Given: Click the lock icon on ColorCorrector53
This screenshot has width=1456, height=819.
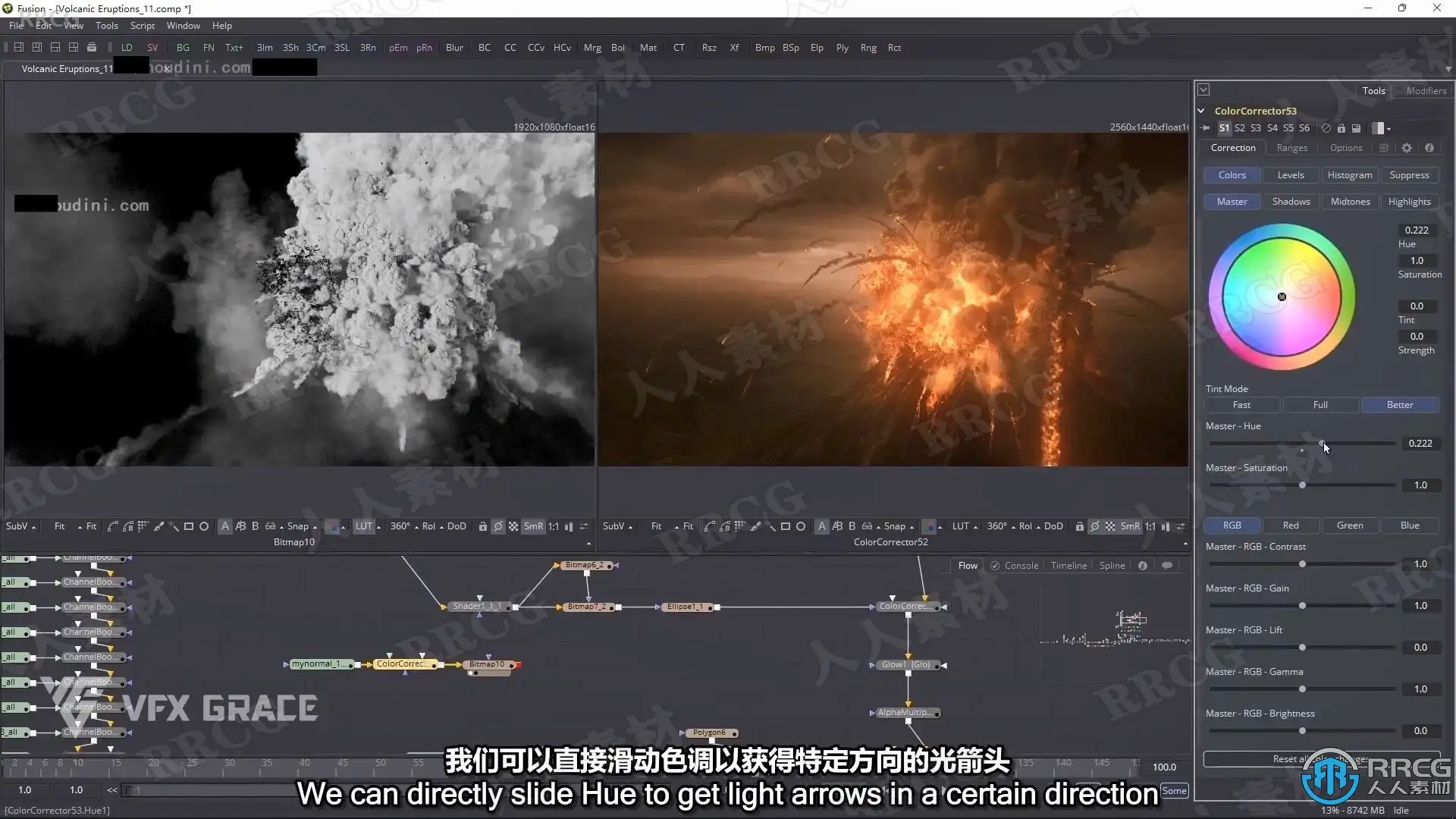Looking at the screenshot, I should point(1341,128).
